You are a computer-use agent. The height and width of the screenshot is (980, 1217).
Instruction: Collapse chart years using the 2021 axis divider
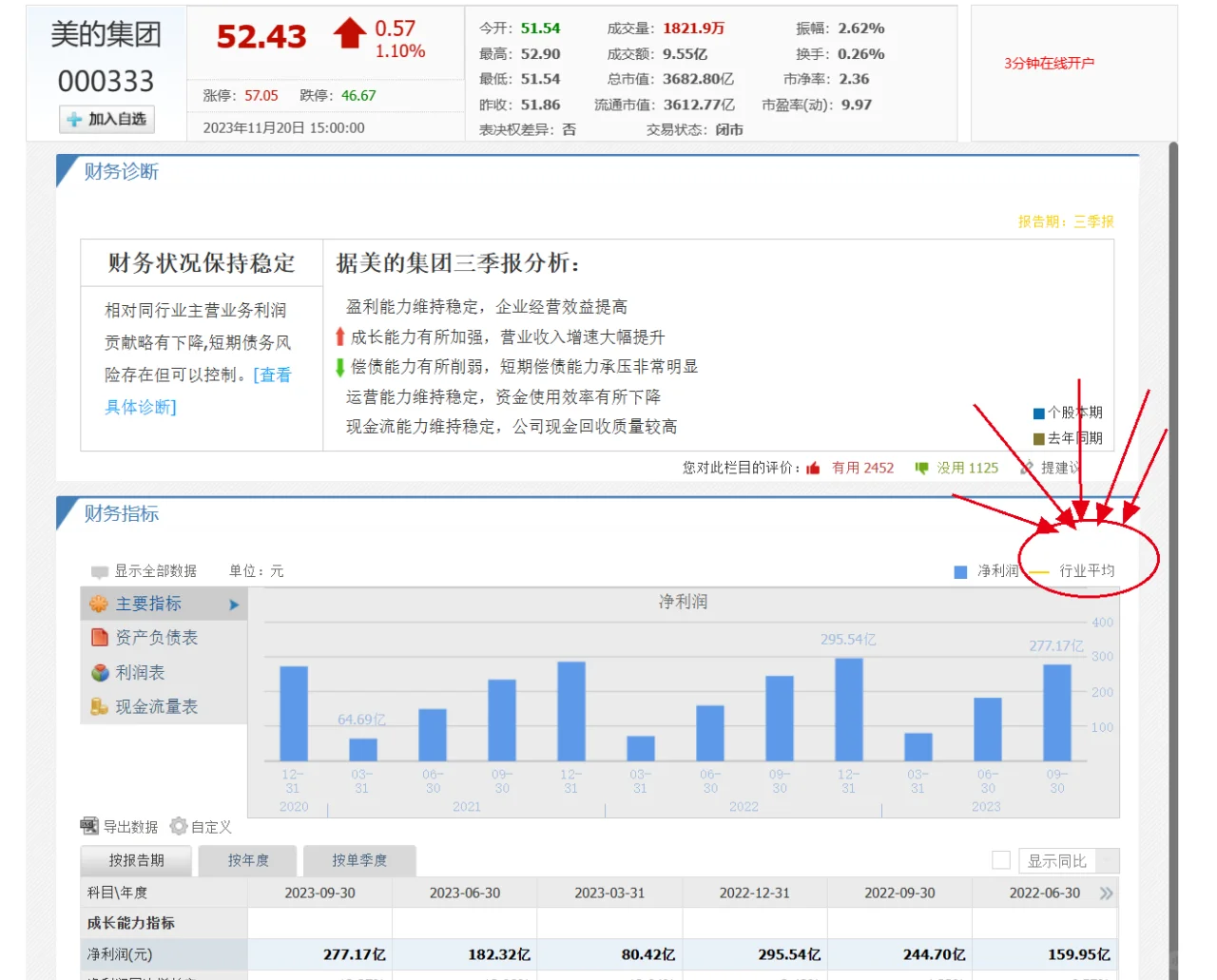(x=466, y=809)
